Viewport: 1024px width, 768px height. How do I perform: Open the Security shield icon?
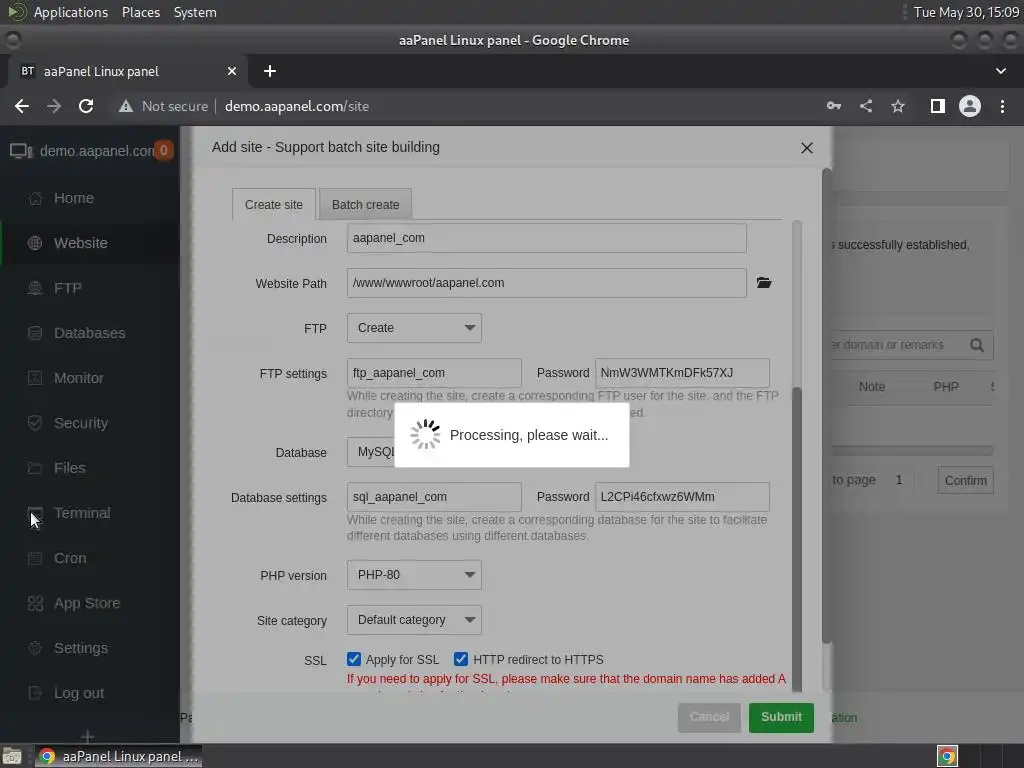(35, 424)
